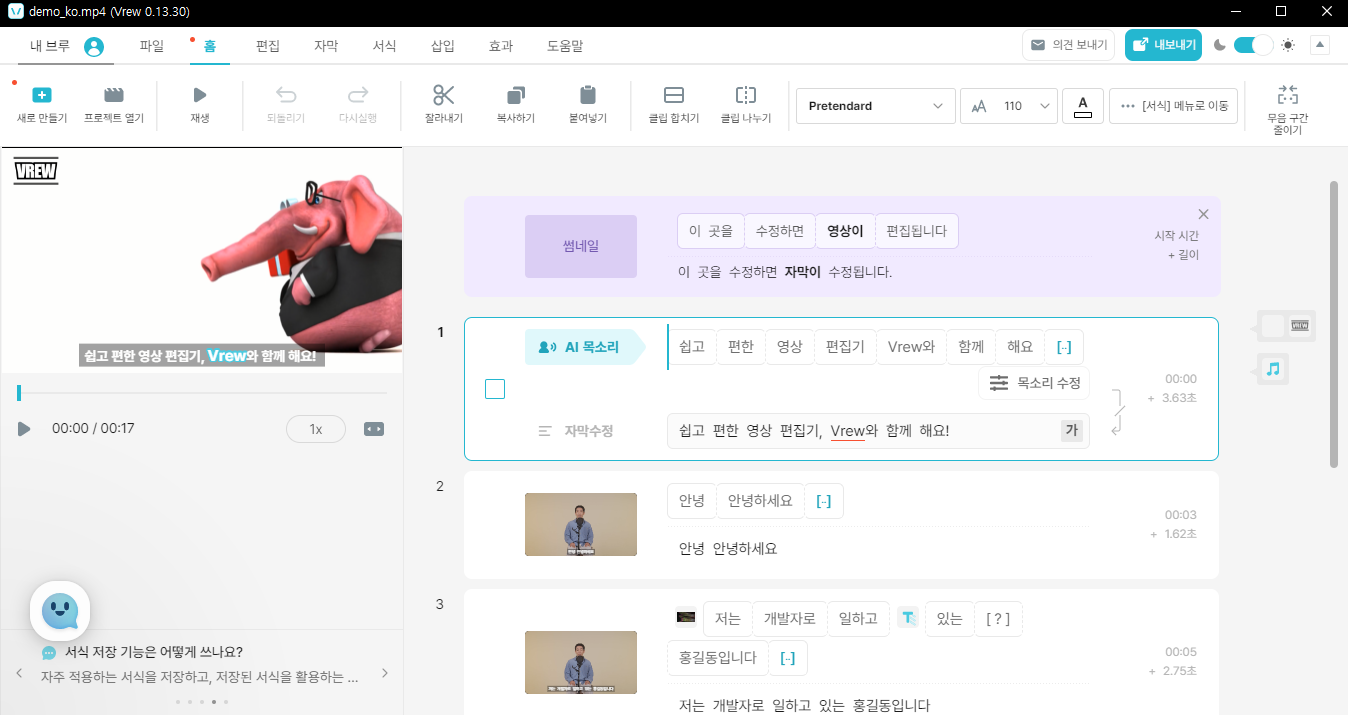The height and width of the screenshot is (715, 1348).
Task: Switch to the 서식 tab
Action: point(384,46)
